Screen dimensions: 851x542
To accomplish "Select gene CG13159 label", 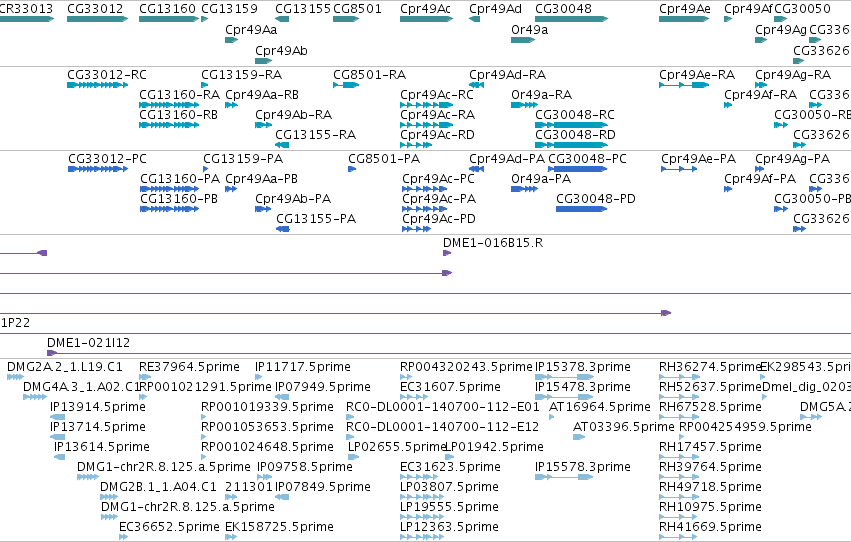I will [x=229, y=9].
